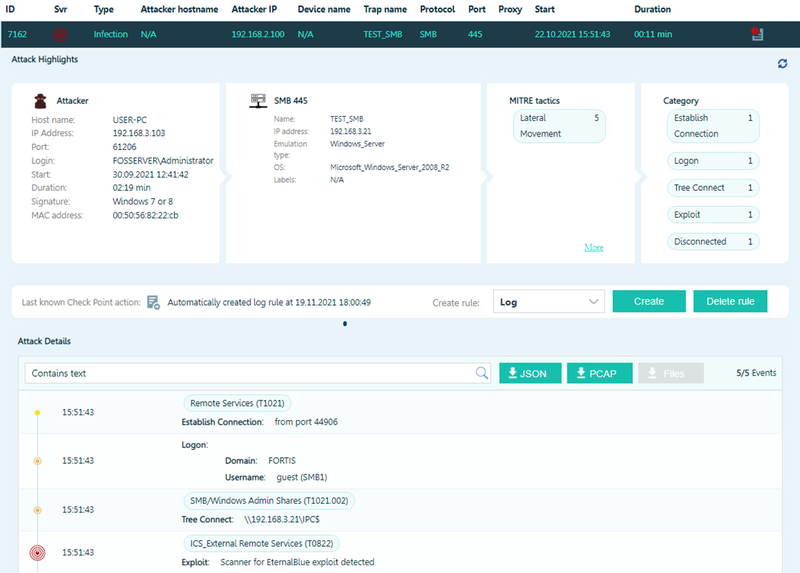
Task: Click the magnifier search icon
Action: click(482, 373)
